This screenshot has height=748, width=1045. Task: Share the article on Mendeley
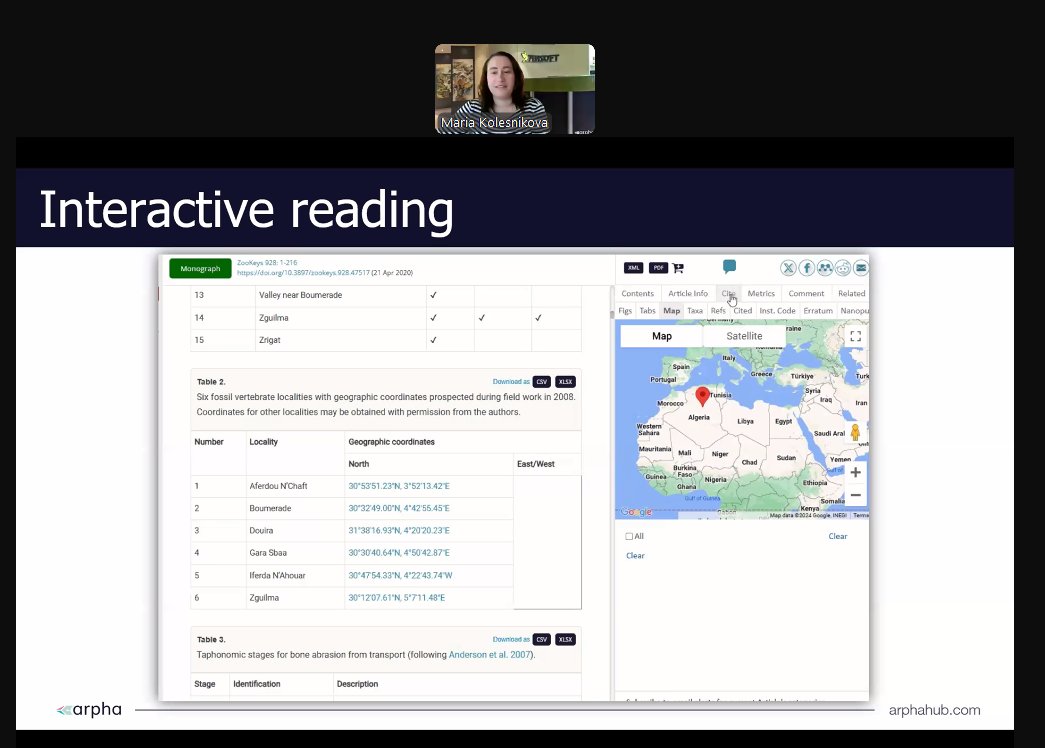[x=825, y=268]
